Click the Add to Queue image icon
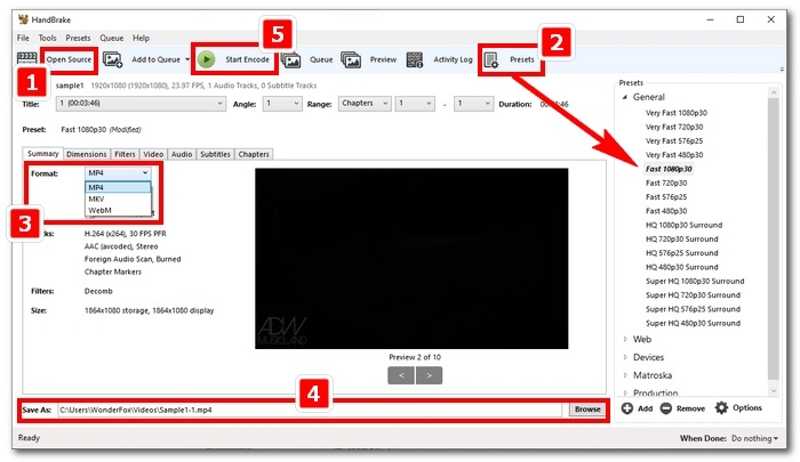This screenshot has width=800, height=462. click(x=112, y=60)
